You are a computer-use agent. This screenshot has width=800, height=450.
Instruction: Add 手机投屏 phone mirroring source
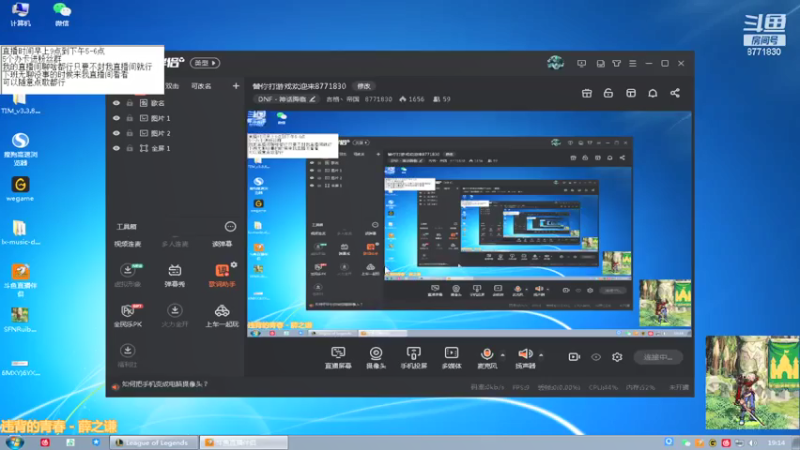point(414,357)
